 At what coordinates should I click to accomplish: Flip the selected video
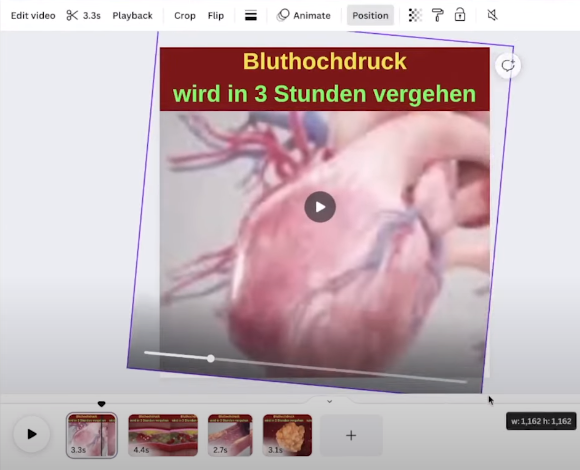tap(216, 16)
